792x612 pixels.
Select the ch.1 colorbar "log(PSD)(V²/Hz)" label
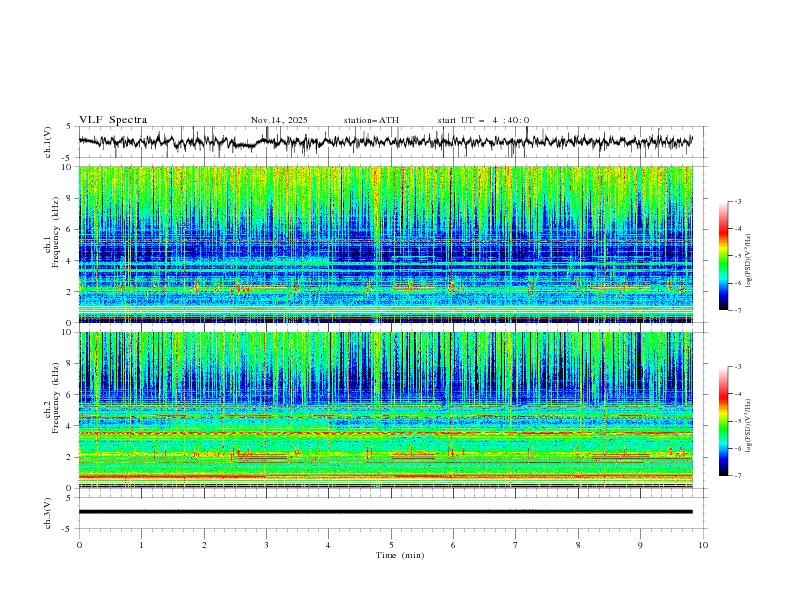748,261
